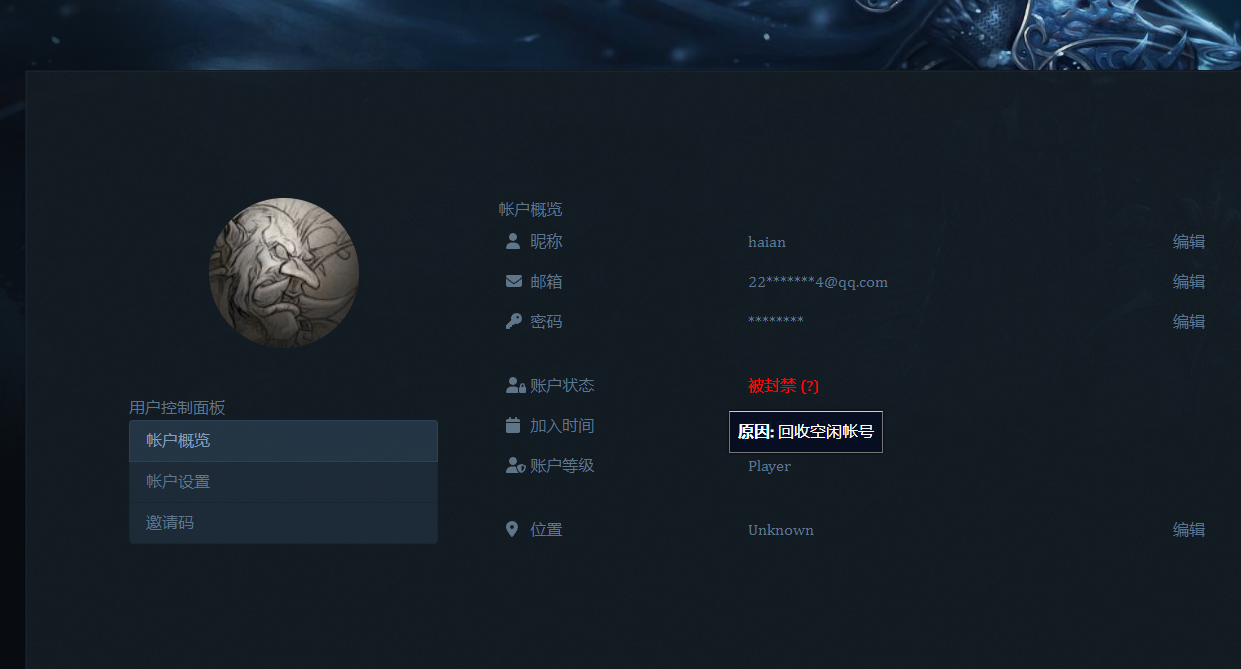Click the user-shield icon beside 账户等级
Screen dimensions: 1241x669
tap(516, 465)
